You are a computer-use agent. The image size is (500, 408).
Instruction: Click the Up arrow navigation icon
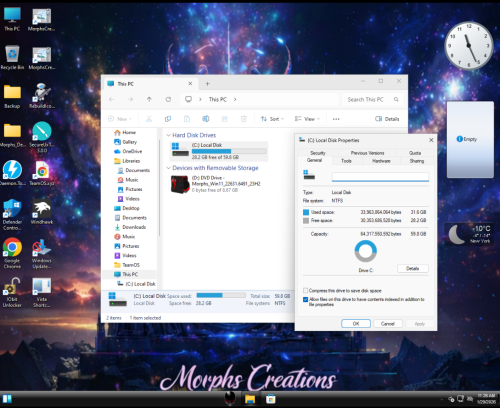pos(149,99)
